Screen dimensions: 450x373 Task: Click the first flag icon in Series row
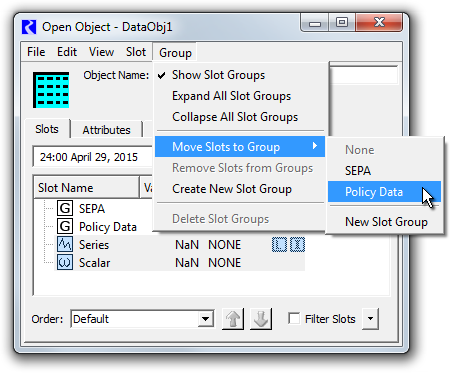coord(279,245)
